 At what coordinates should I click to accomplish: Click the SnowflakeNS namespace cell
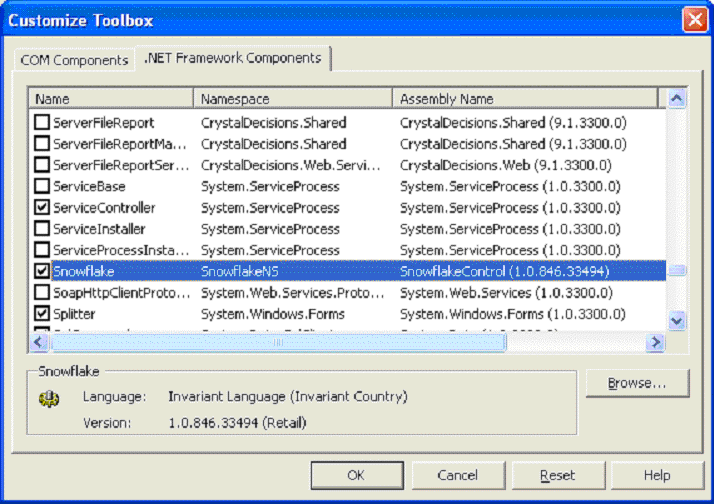point(240,271)
